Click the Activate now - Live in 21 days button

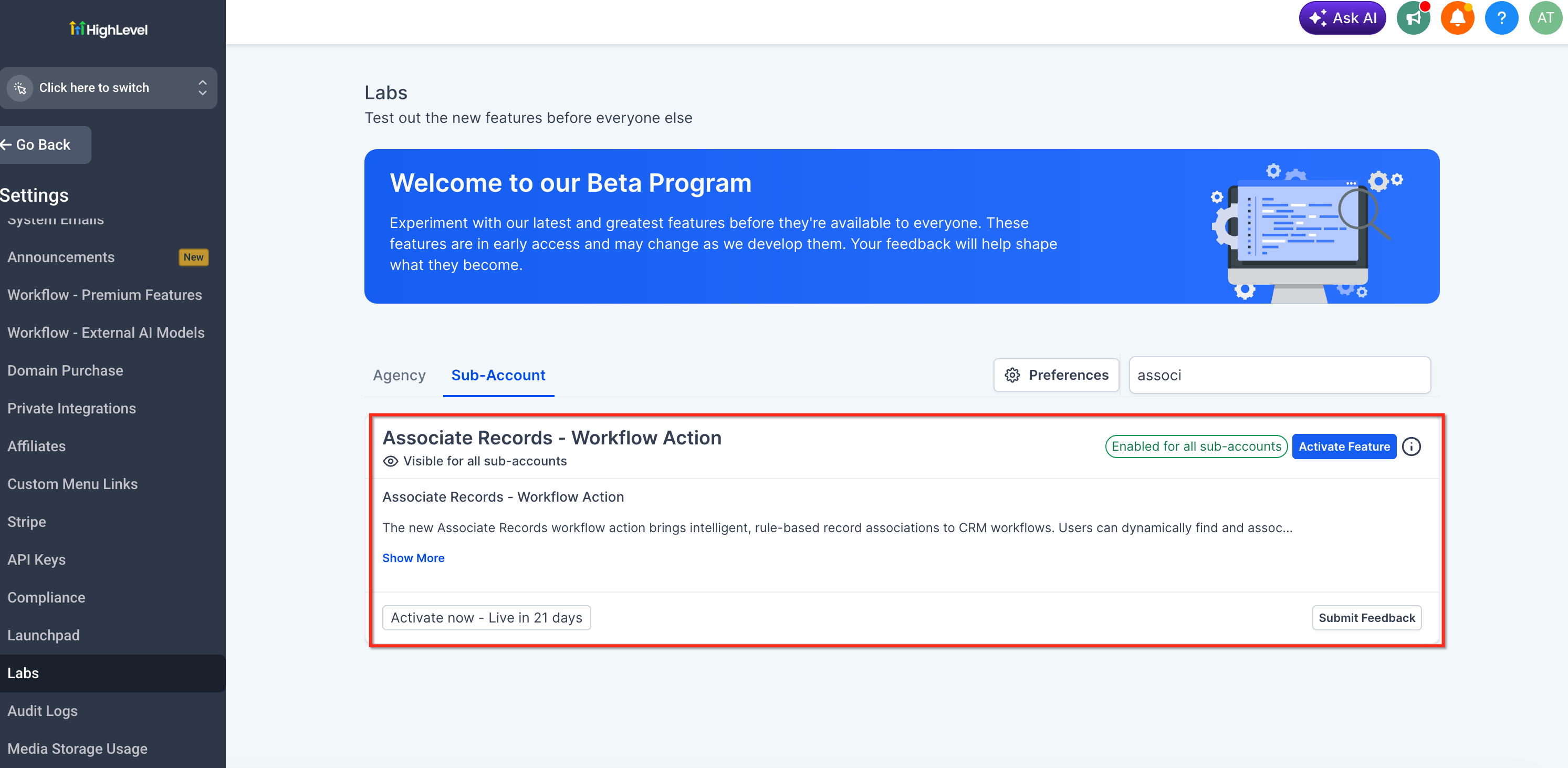[486, 618]
